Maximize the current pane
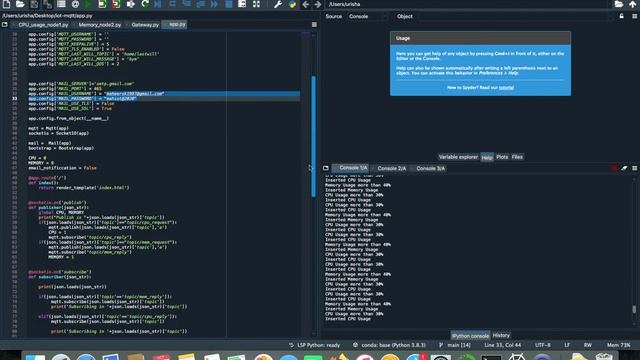This screenshot has width=640, height=360. [242, 4]
